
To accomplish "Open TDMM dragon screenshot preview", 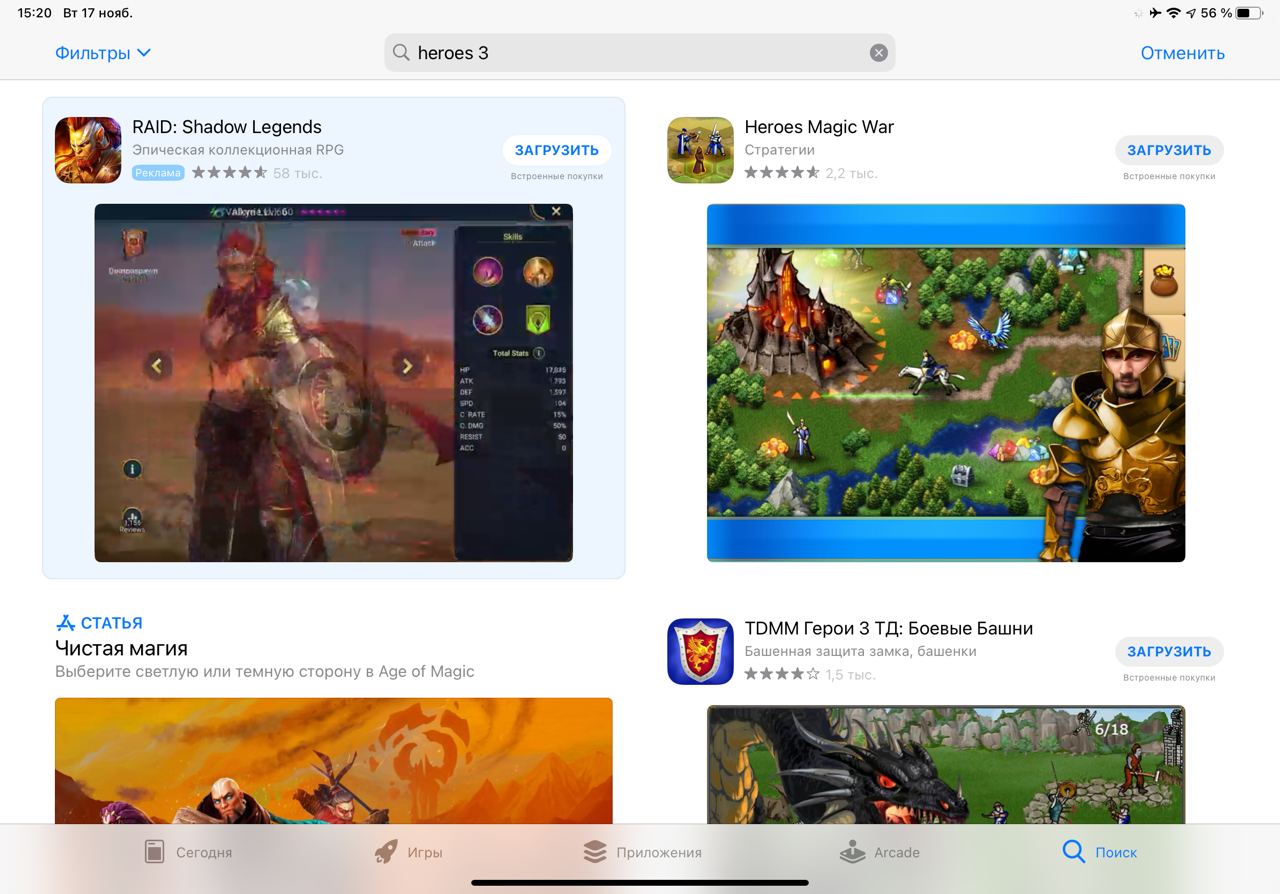I will click(946, 765).
